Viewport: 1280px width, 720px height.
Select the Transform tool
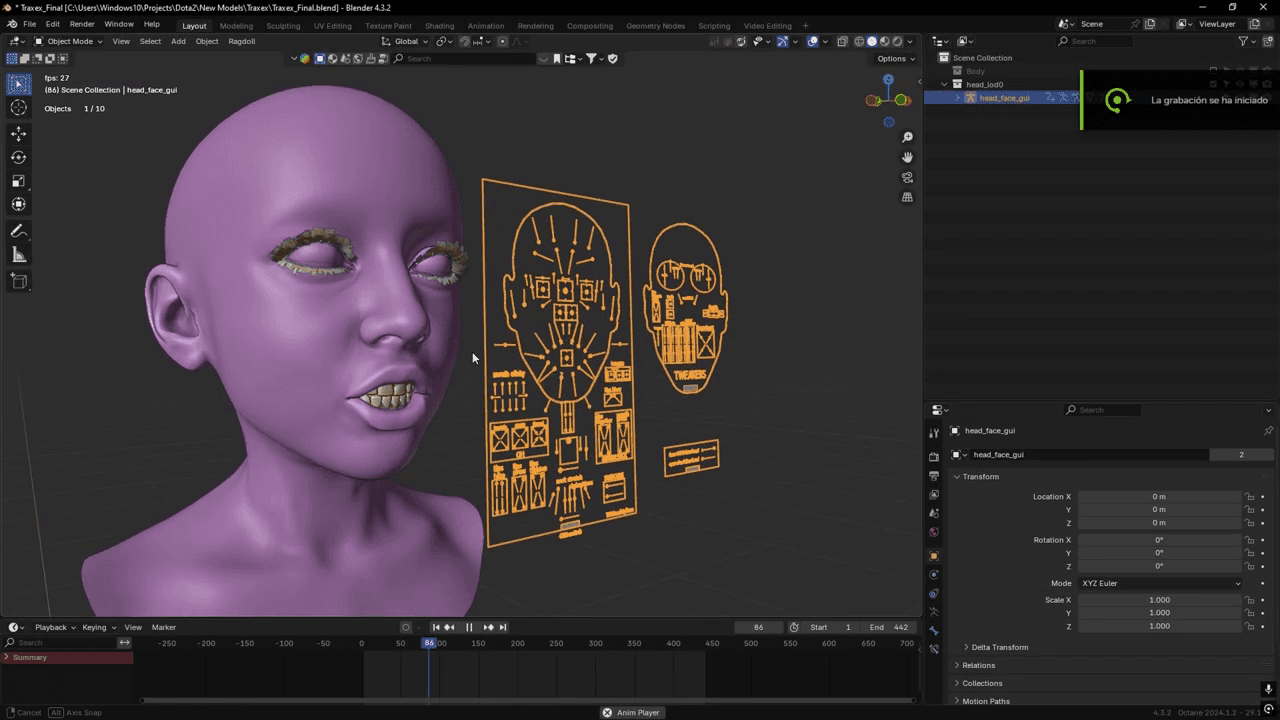pos(18,204)
